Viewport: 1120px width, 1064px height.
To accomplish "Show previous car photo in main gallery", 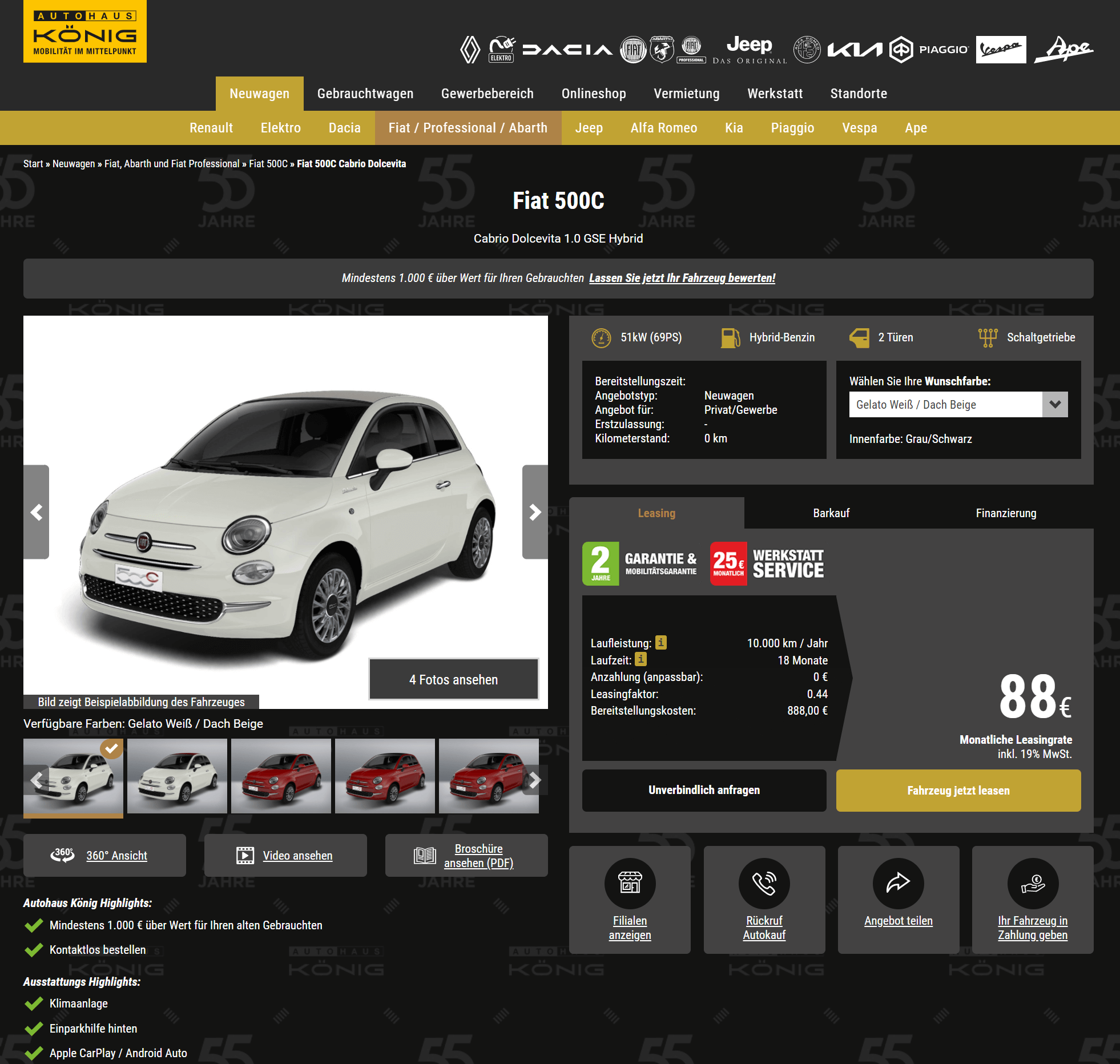I will (37, 512).
